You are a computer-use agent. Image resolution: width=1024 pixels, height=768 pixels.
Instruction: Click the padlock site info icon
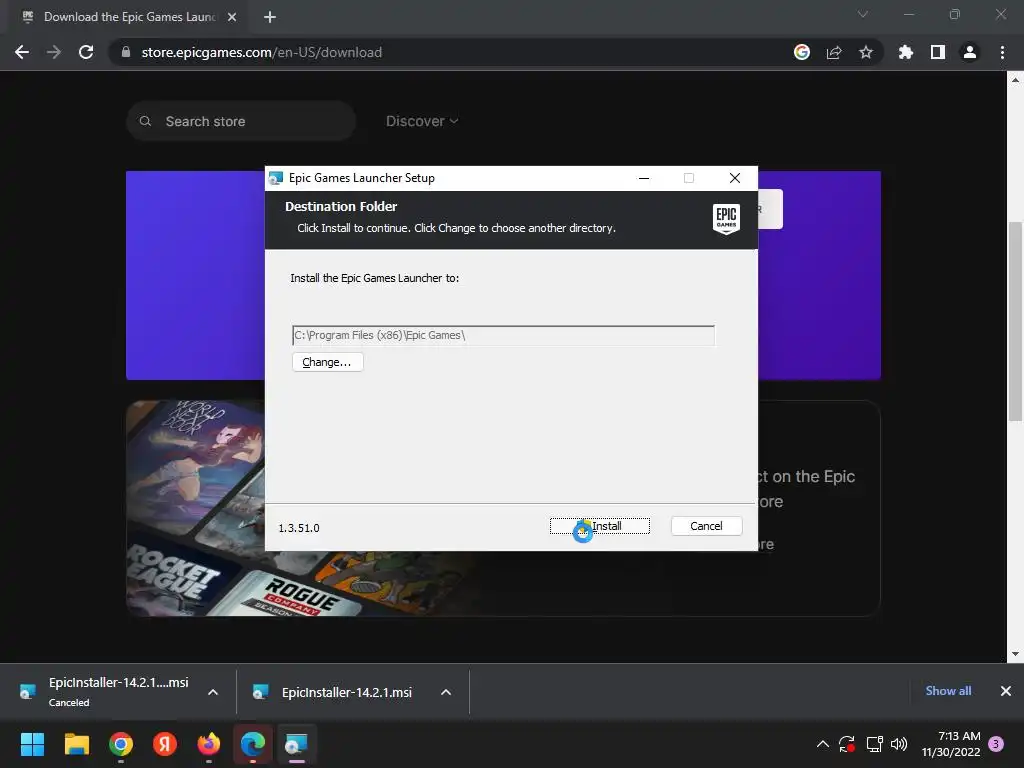tap(126, 52)
